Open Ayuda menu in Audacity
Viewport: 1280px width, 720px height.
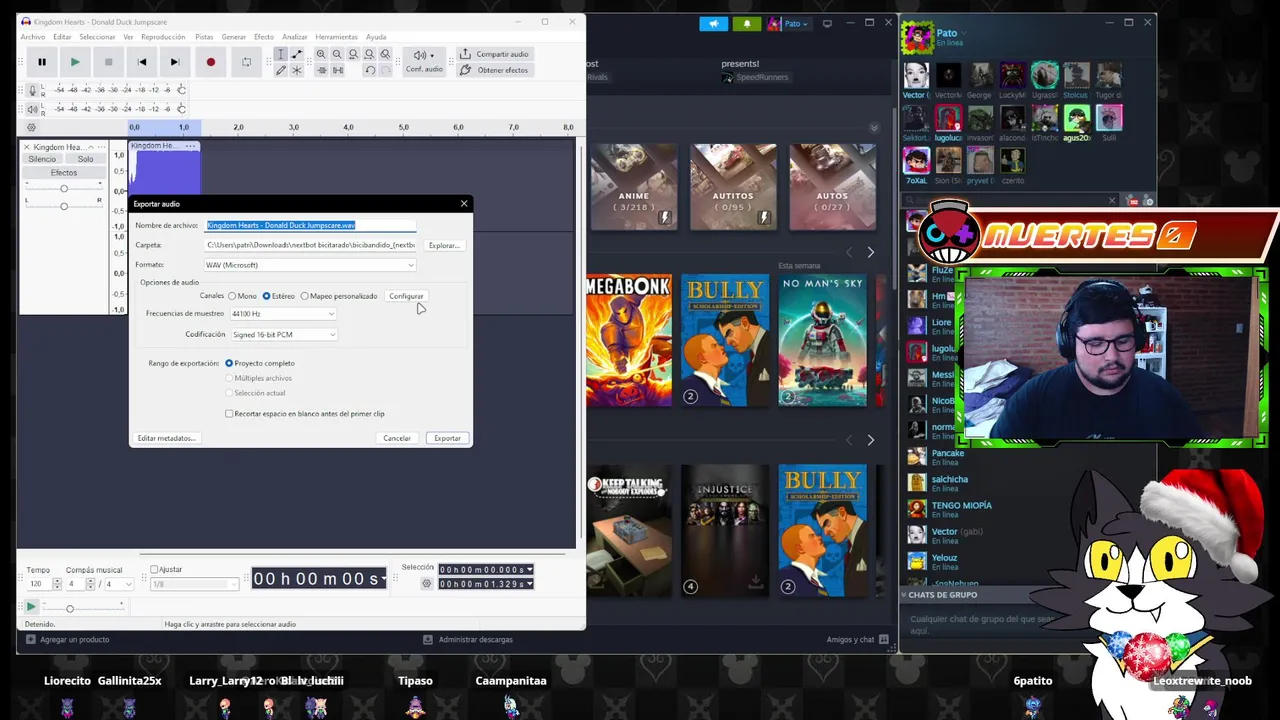(x=376, y=37)
